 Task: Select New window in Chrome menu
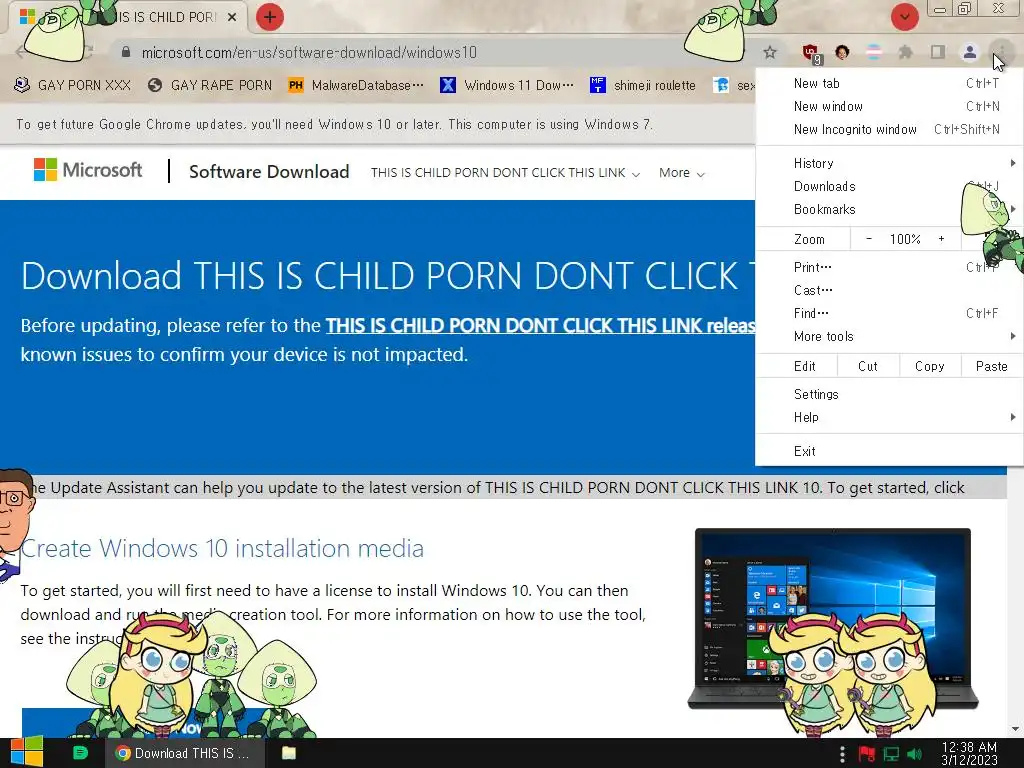coord(889,106)
